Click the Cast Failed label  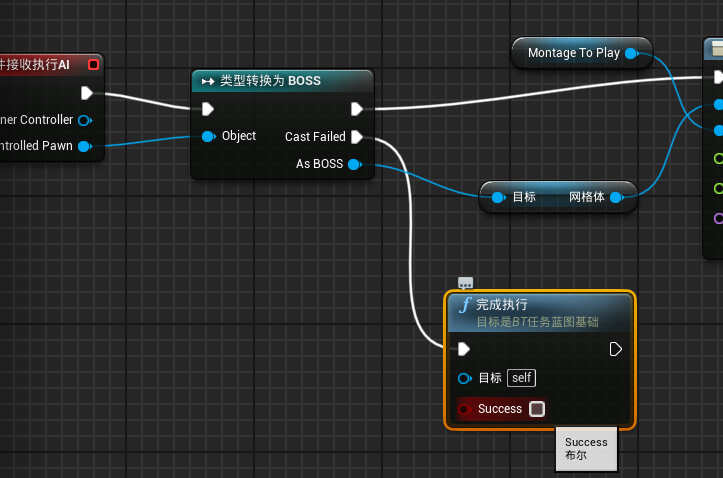pos(315,137)
